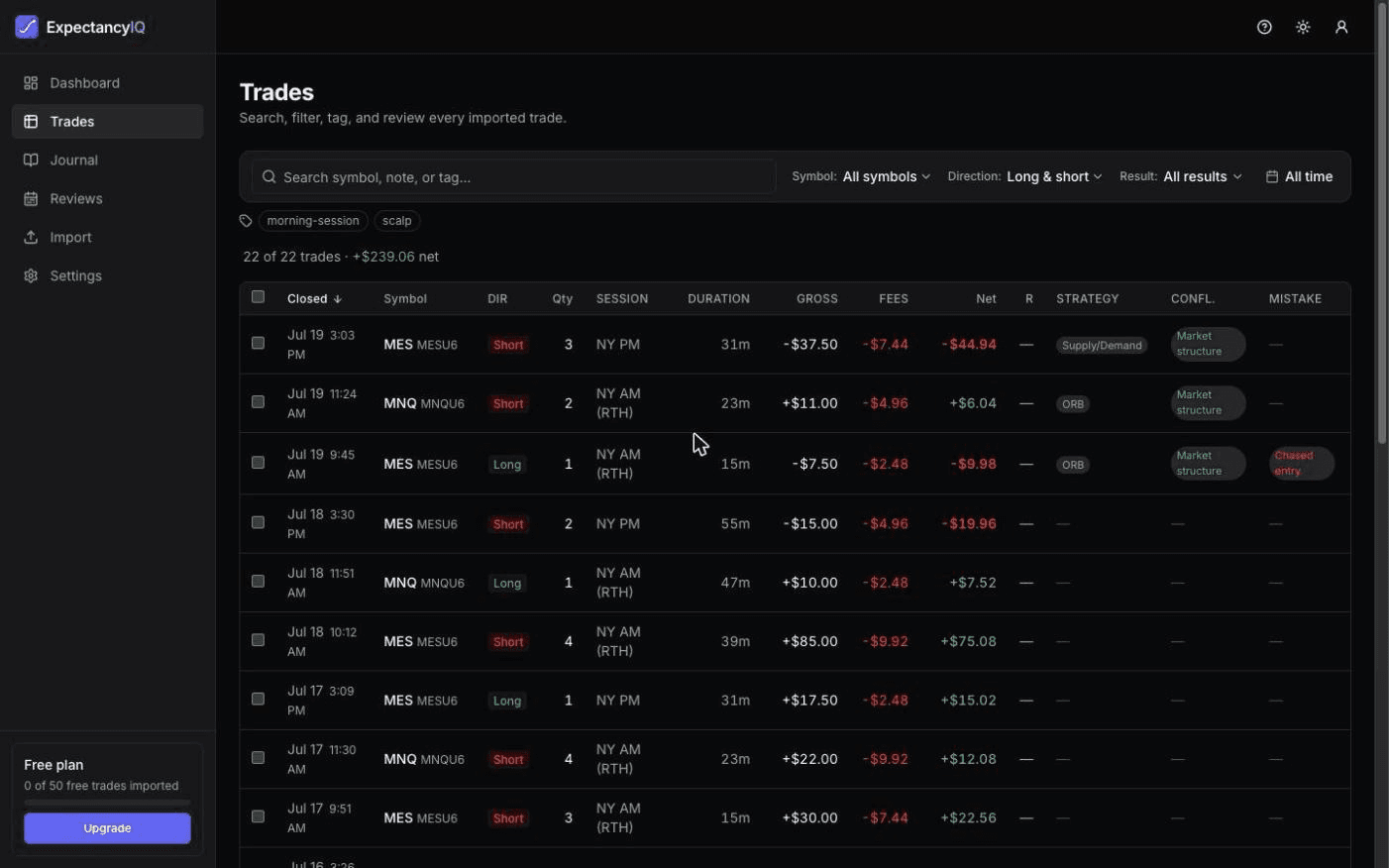Screen dimensions: 1389x868
Task: Click the Trades table icon in sidebar
Action: 31,122
